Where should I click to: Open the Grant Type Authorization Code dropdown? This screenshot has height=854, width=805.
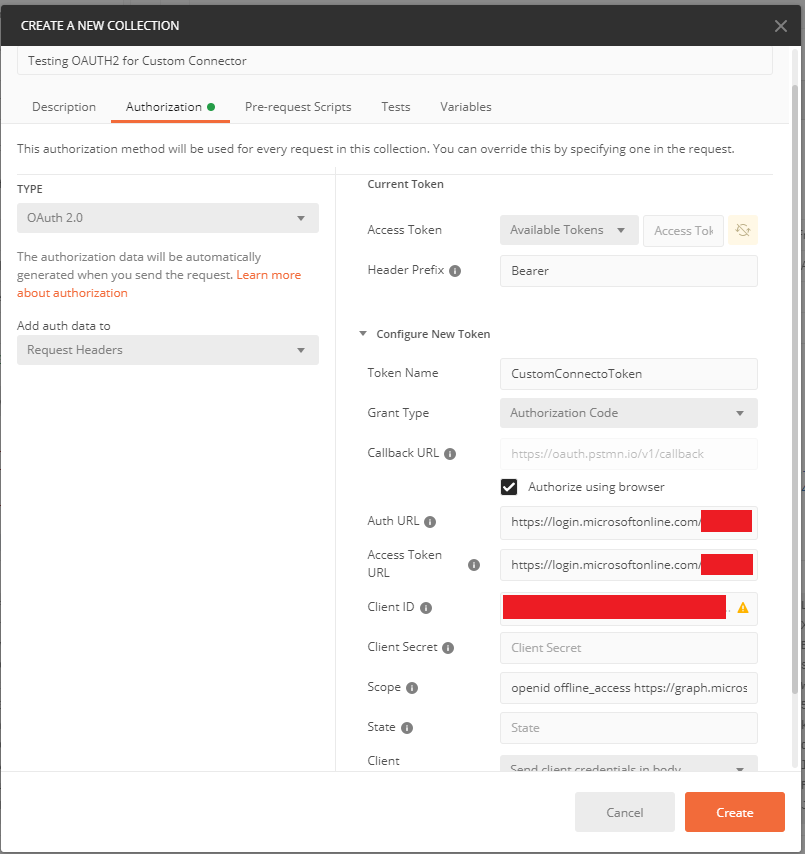click(629, 413)
